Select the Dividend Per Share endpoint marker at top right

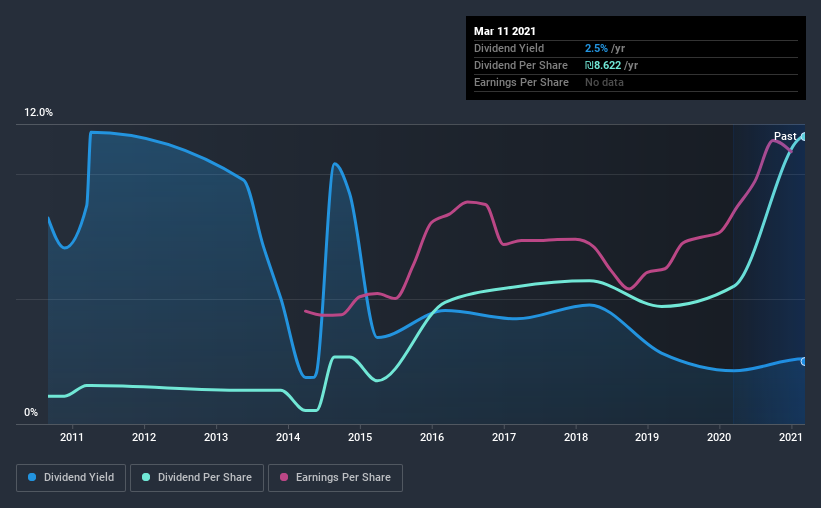[x=804, y=137]
